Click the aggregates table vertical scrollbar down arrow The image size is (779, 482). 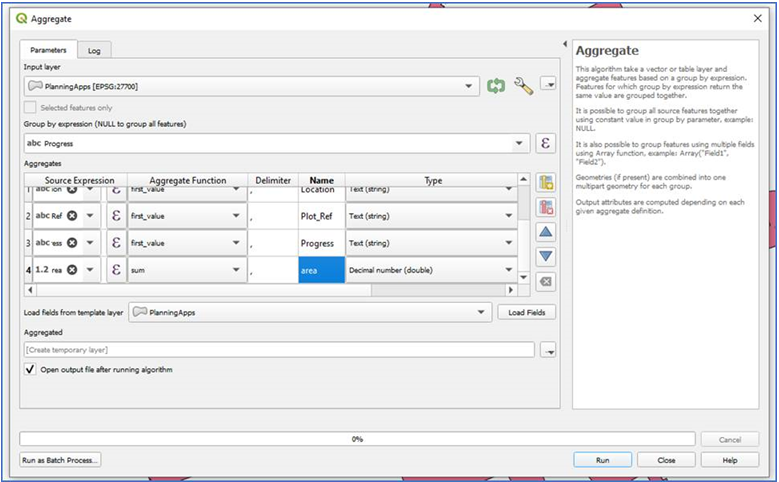tap(524, 277)
